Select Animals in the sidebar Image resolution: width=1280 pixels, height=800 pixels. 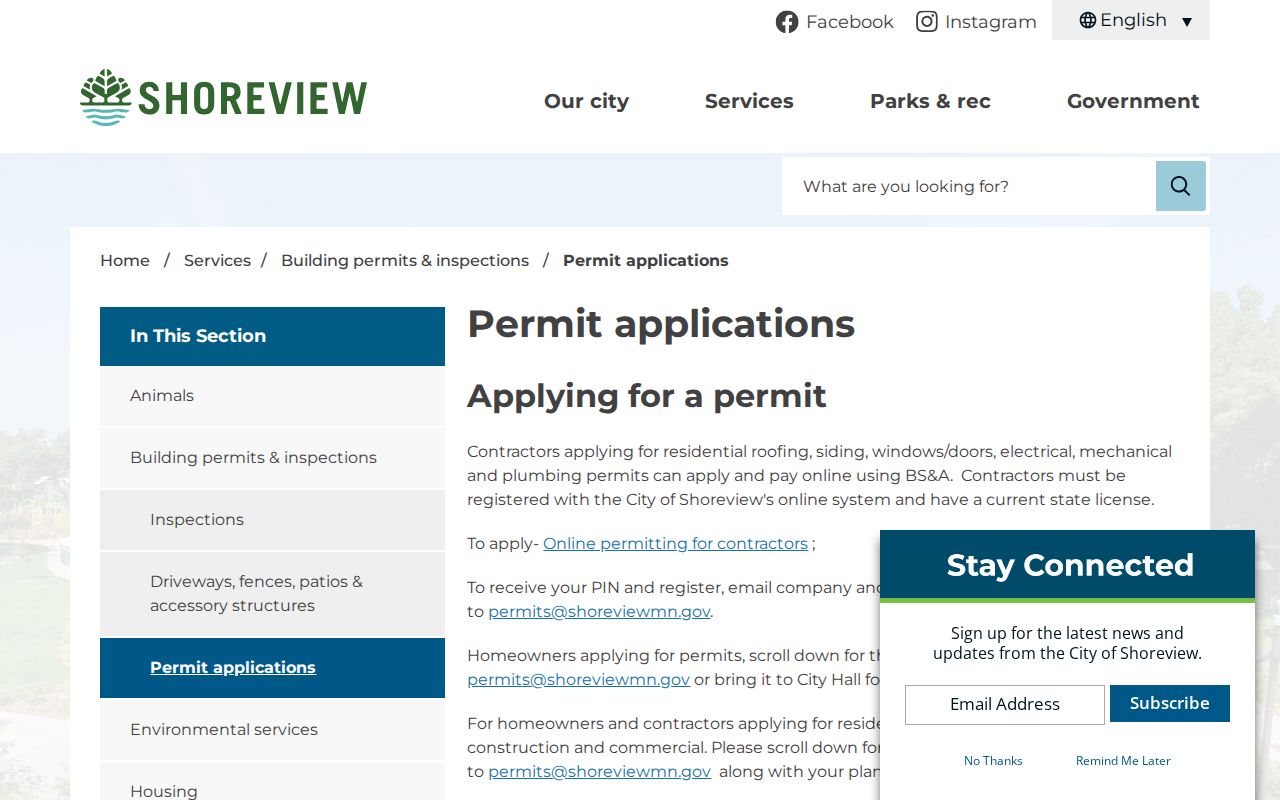tap(272, 396)
